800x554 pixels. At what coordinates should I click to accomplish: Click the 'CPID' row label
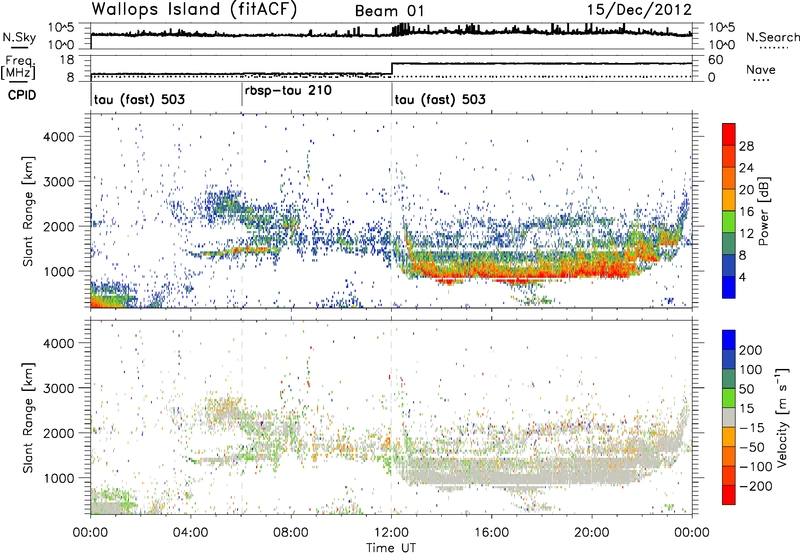(21, 95)
